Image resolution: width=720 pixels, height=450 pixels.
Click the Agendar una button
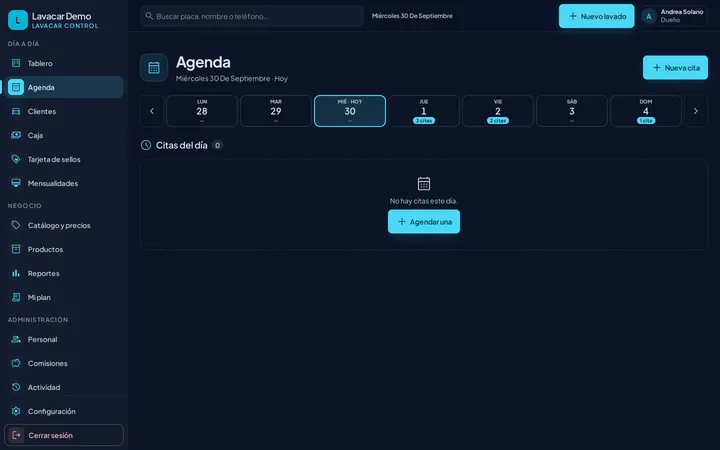(424, 221)
